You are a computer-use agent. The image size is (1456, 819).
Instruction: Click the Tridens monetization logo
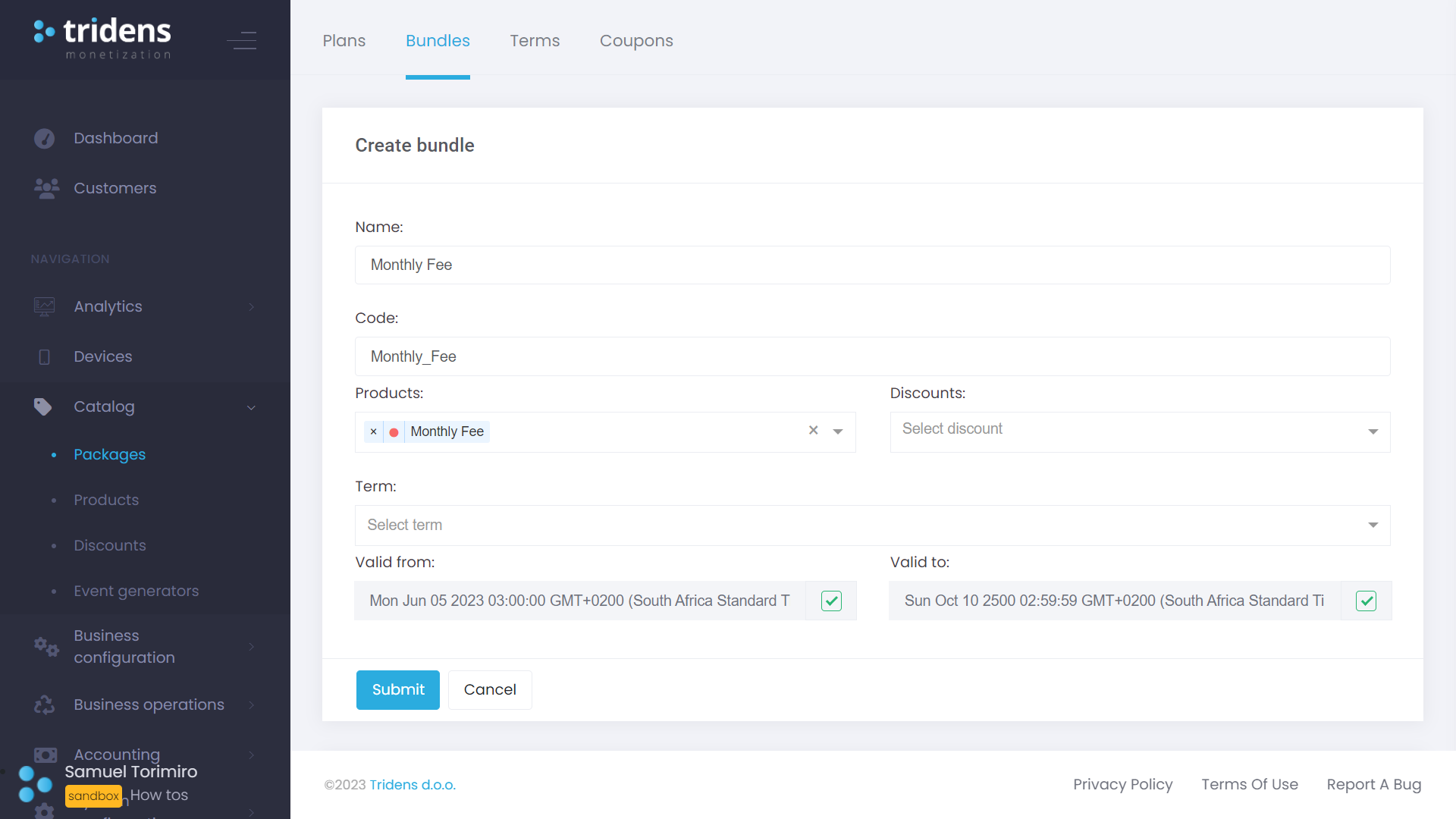102,39
